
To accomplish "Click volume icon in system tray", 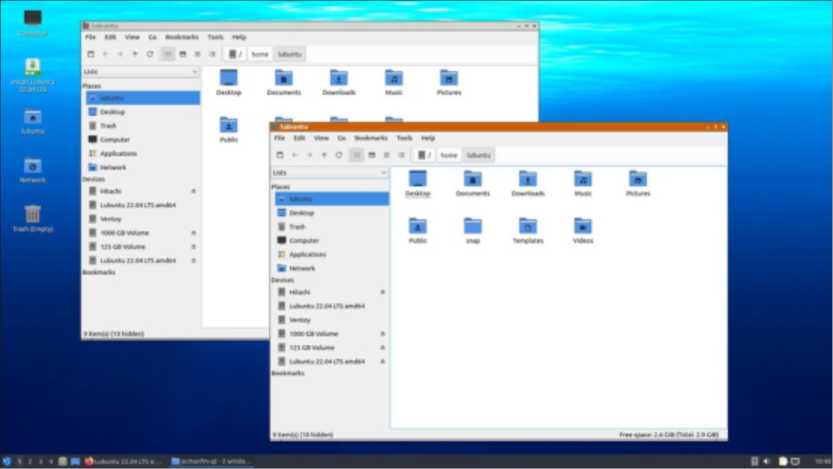I will click(766, 461).
